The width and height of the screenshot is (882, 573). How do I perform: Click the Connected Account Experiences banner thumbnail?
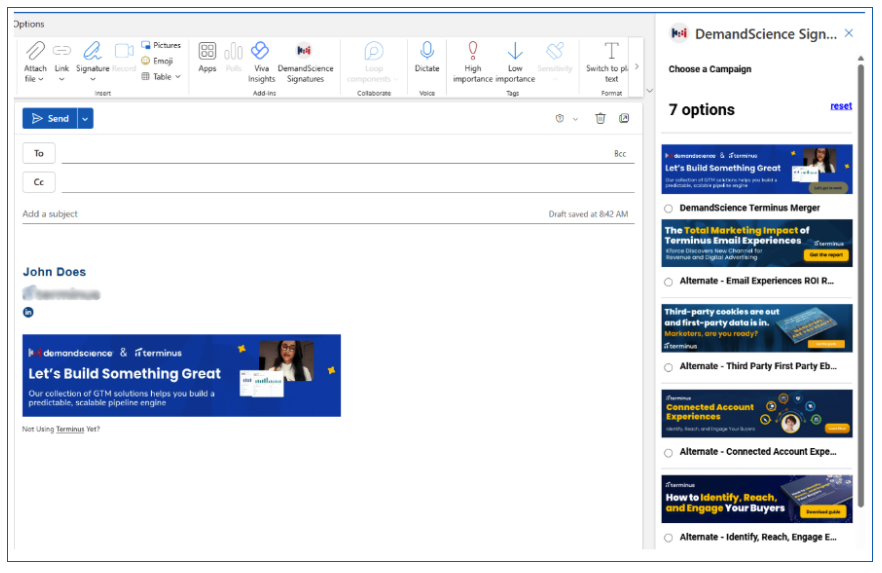point(757,413)
